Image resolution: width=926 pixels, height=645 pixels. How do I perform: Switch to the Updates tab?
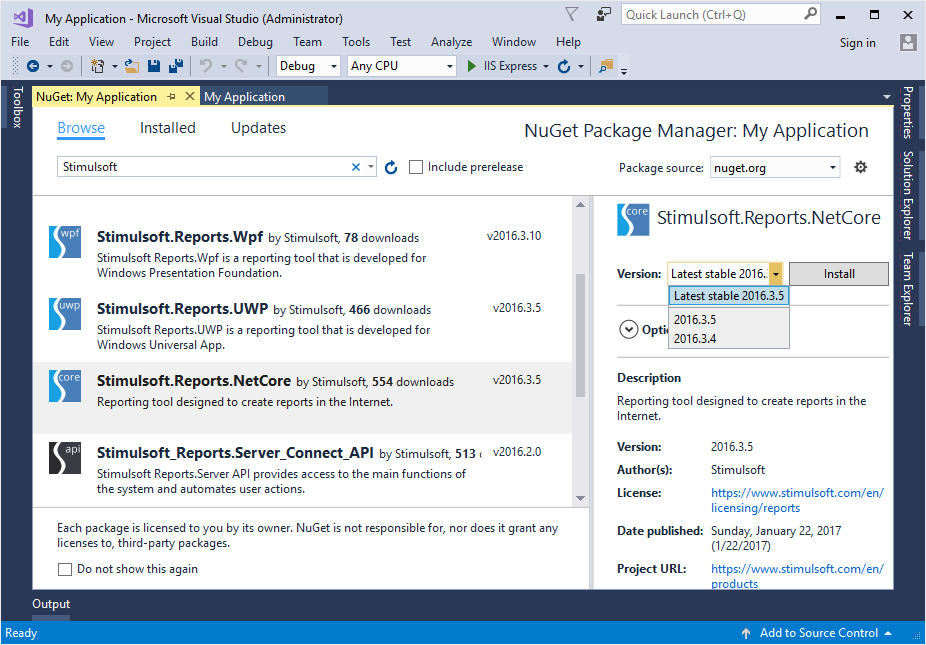pyautogui.click(x=259, y=128)
